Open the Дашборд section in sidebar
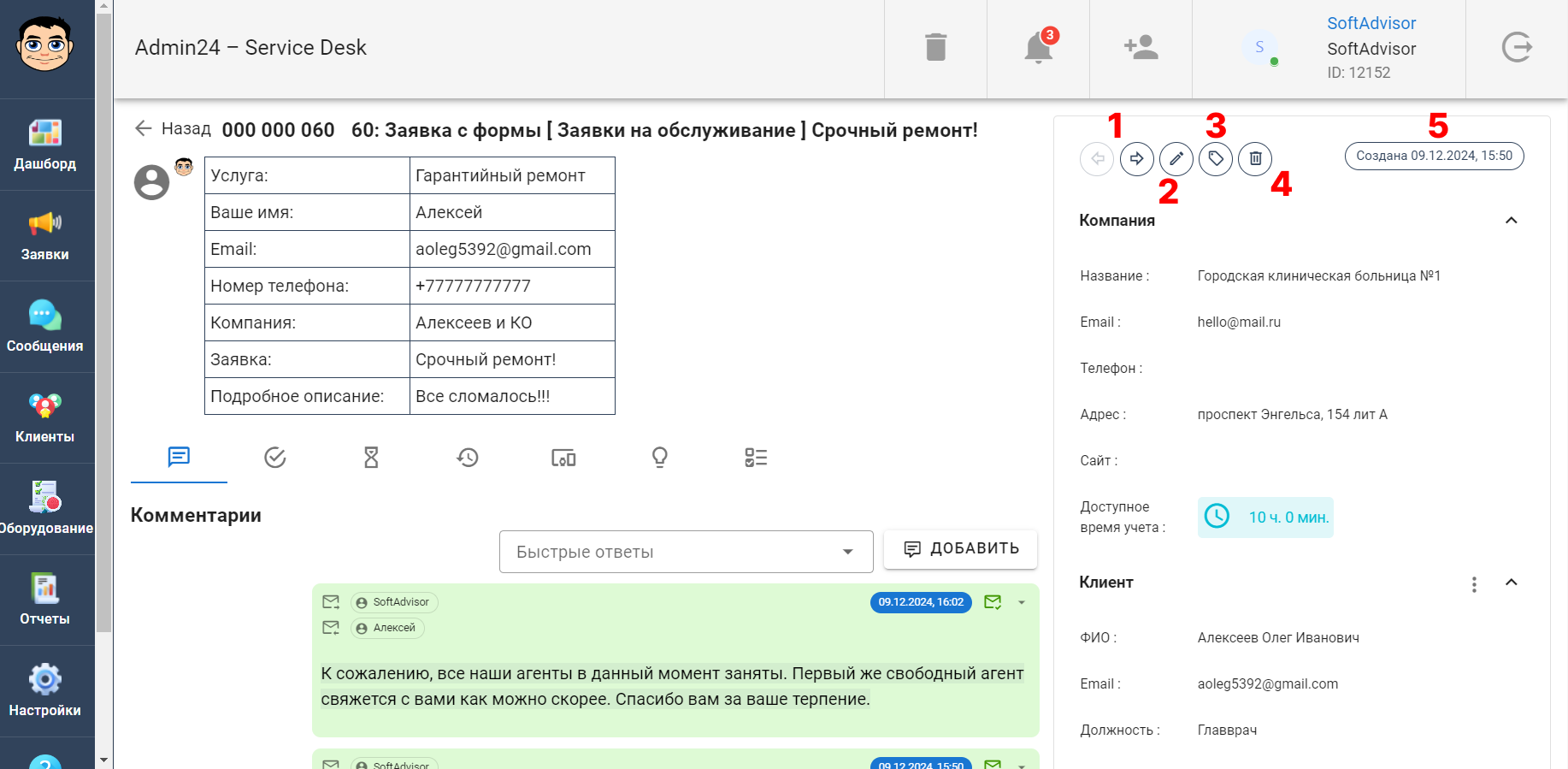 pyautogui.click(x=45, y=145)
